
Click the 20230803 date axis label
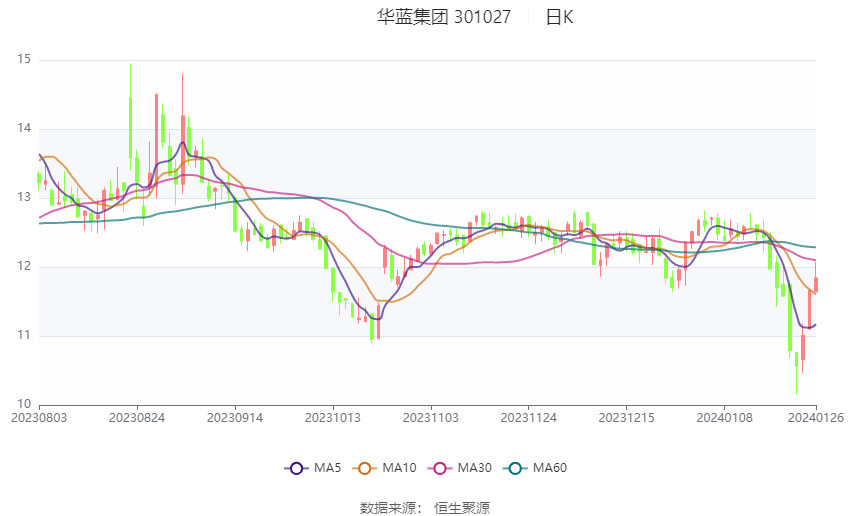point(39,418)
